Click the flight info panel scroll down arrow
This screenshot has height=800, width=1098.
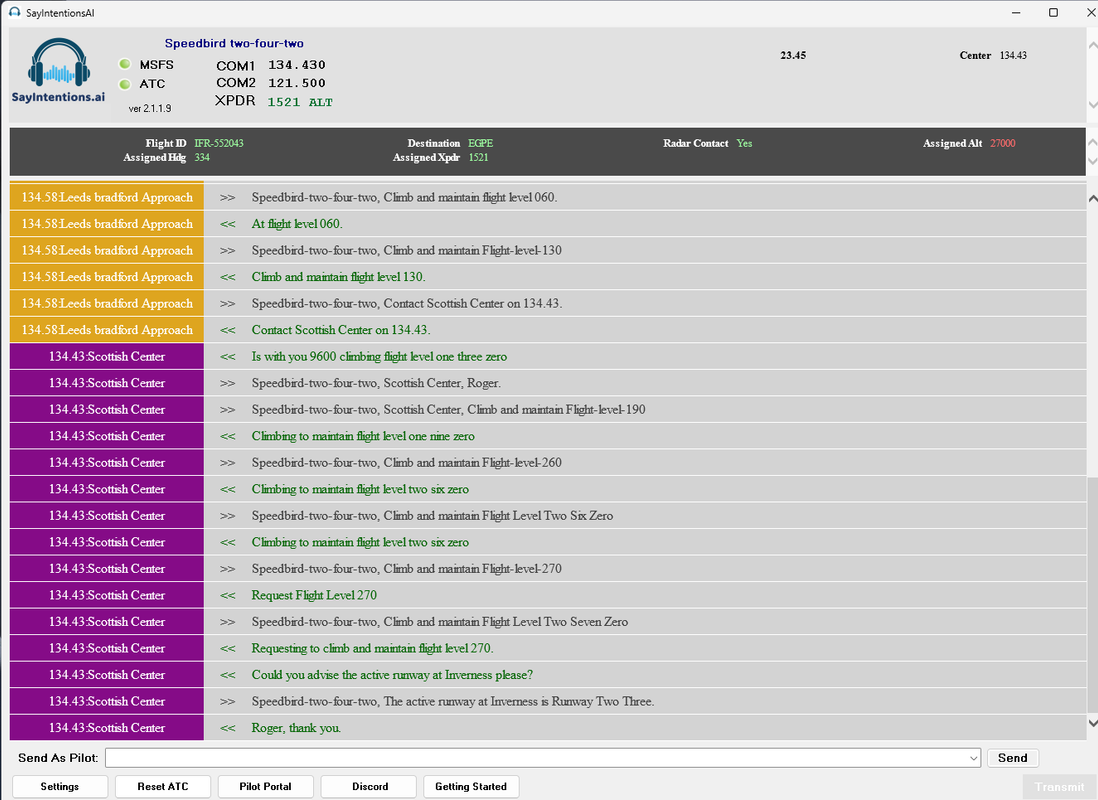coord(1092,161)
